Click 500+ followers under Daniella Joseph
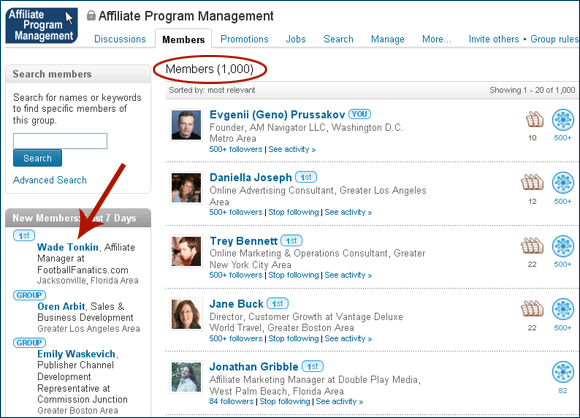 point(236,212)
